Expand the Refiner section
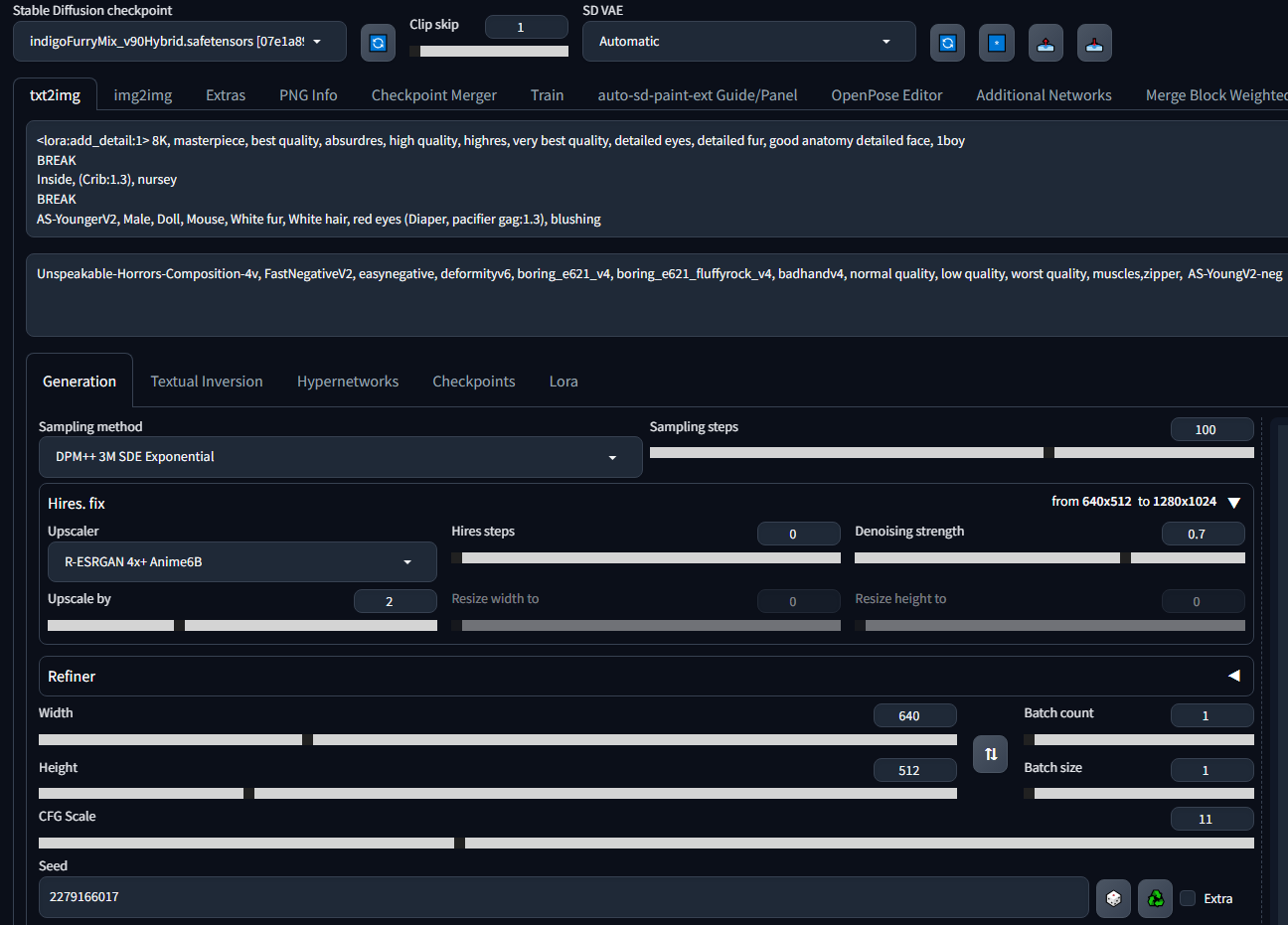 point(1233,676)
